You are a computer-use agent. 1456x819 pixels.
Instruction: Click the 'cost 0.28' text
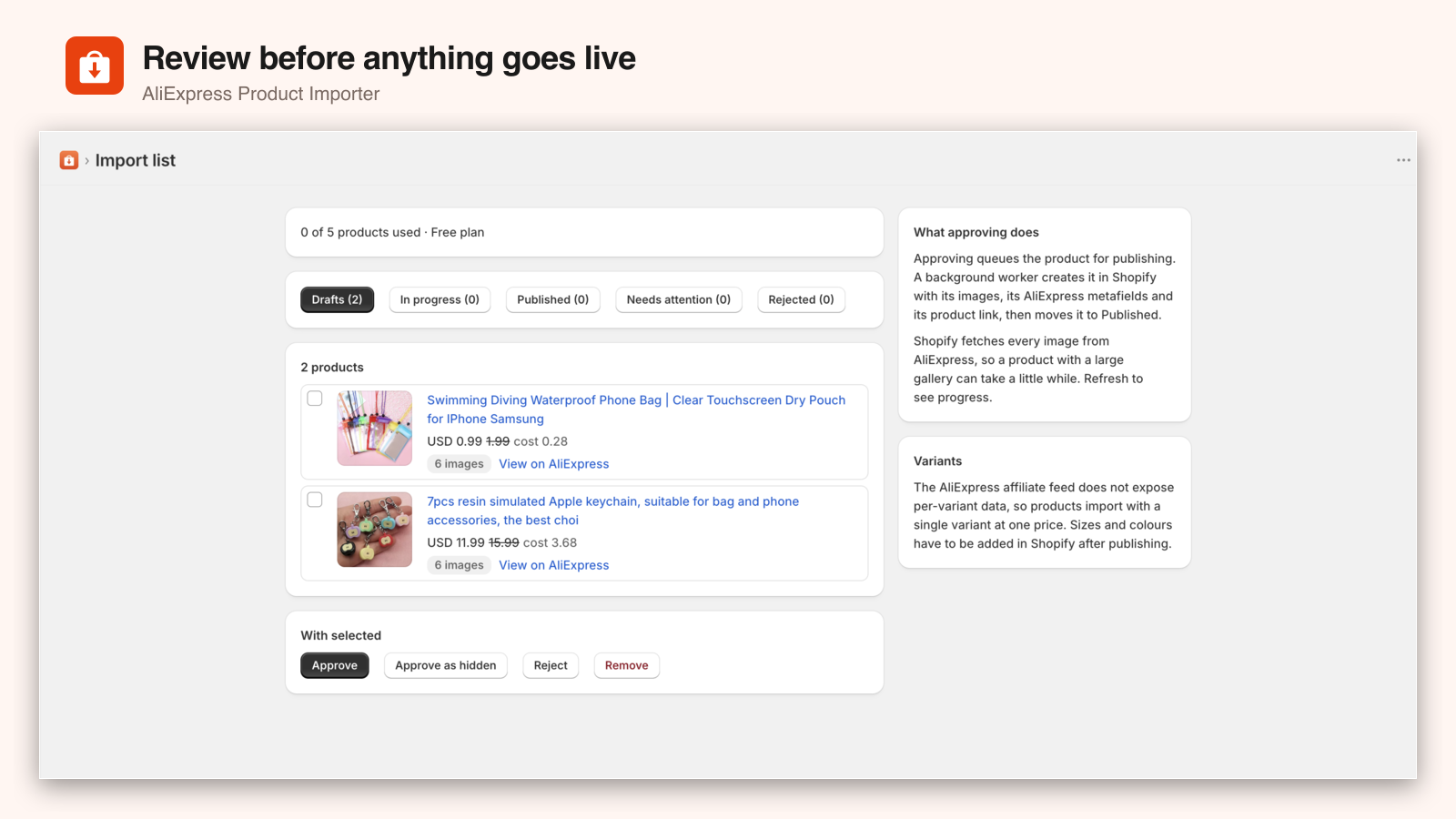coord(541,441)
